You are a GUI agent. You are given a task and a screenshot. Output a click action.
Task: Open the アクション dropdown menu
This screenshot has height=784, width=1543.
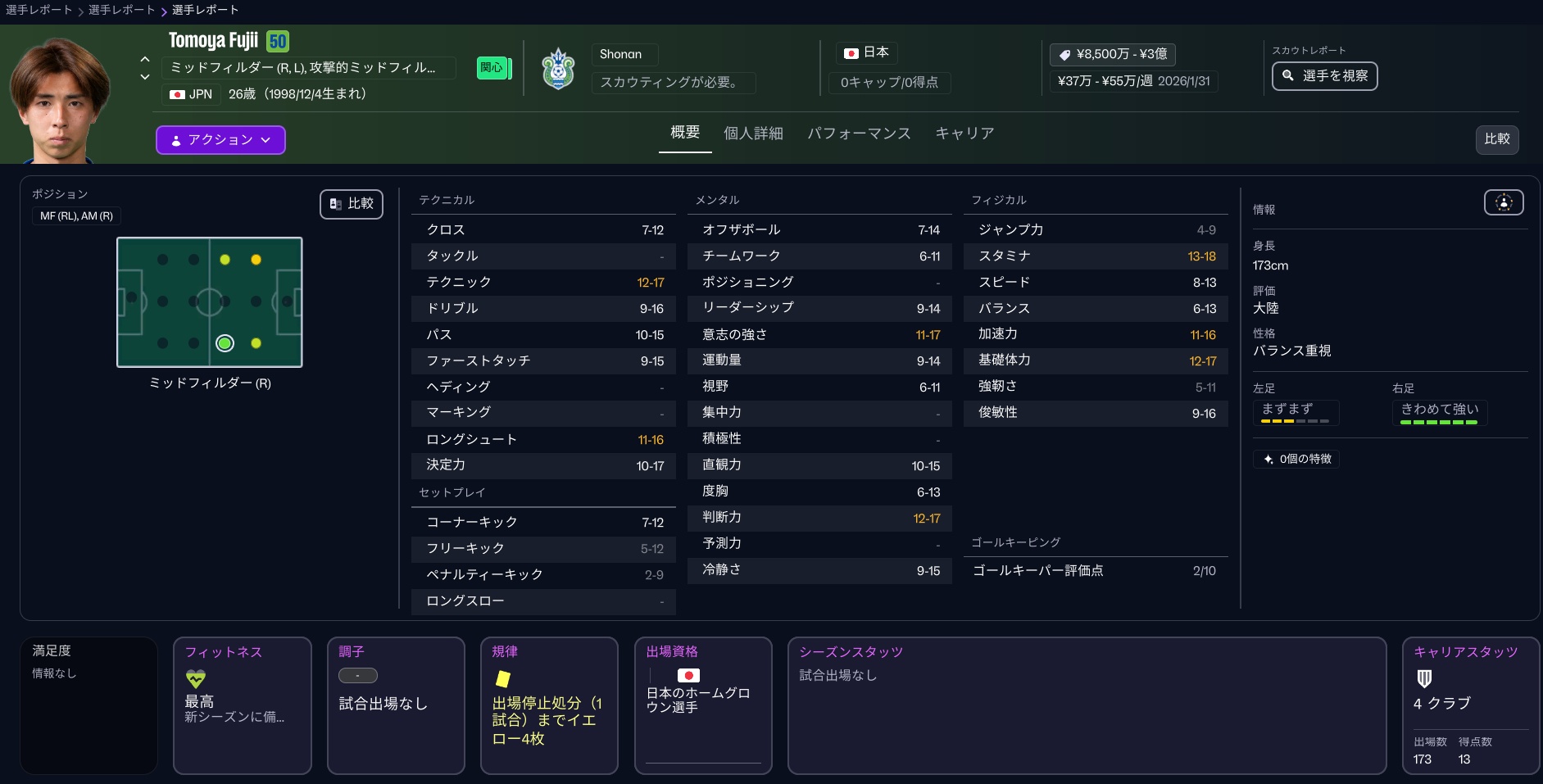click(220, 140)
